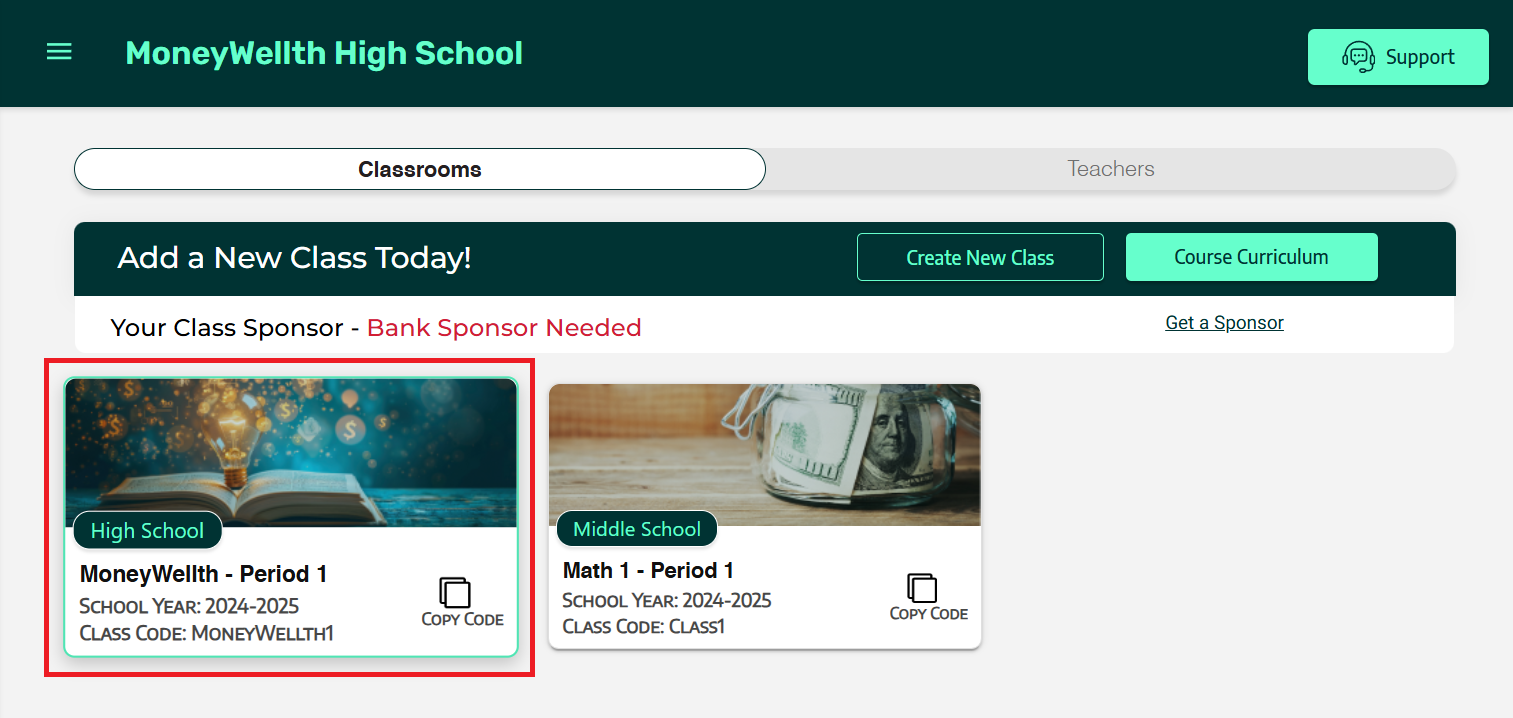Click the Middle School badge label
The image size is (1513, 718).
637,529
